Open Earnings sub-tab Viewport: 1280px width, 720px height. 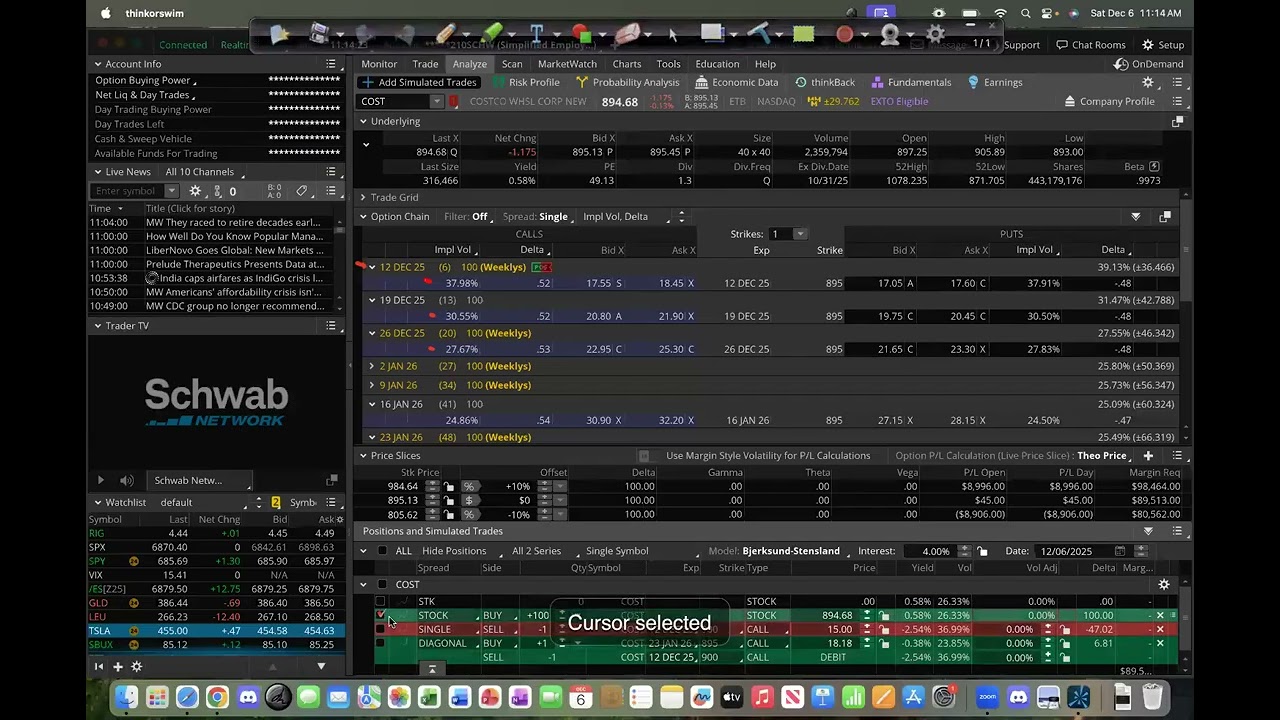(x=994, y=82)
